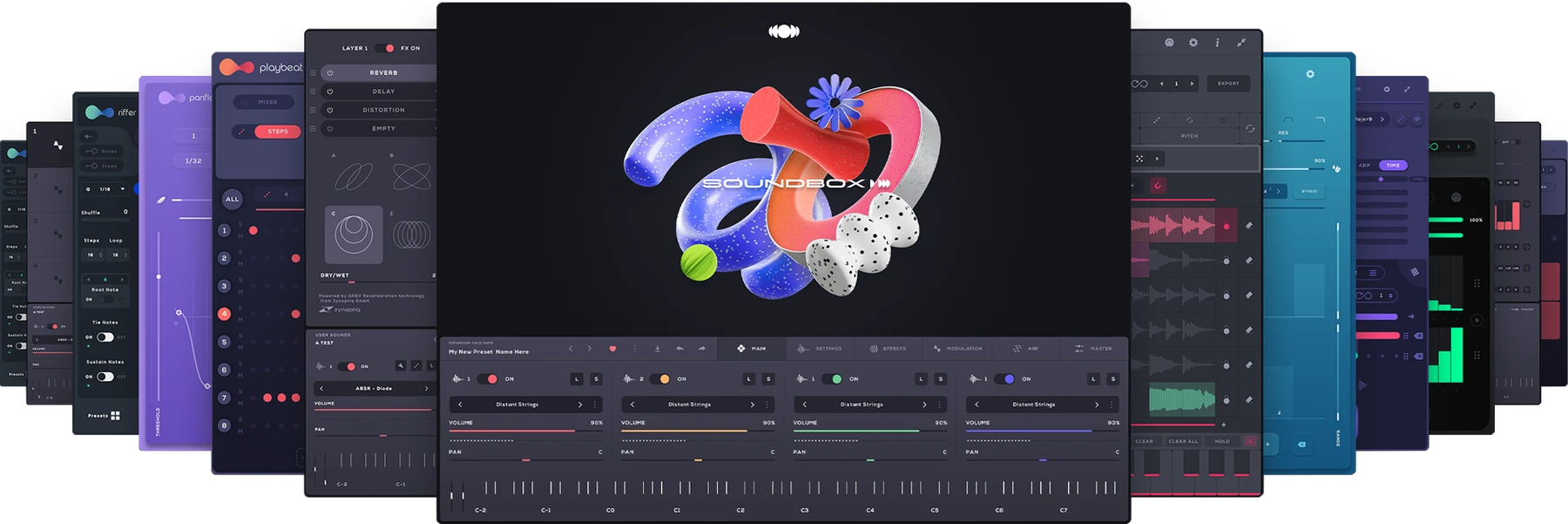This screenshot has width=1568, height=524.
Task: Click the download preset icon
Action: coord(658,349)
